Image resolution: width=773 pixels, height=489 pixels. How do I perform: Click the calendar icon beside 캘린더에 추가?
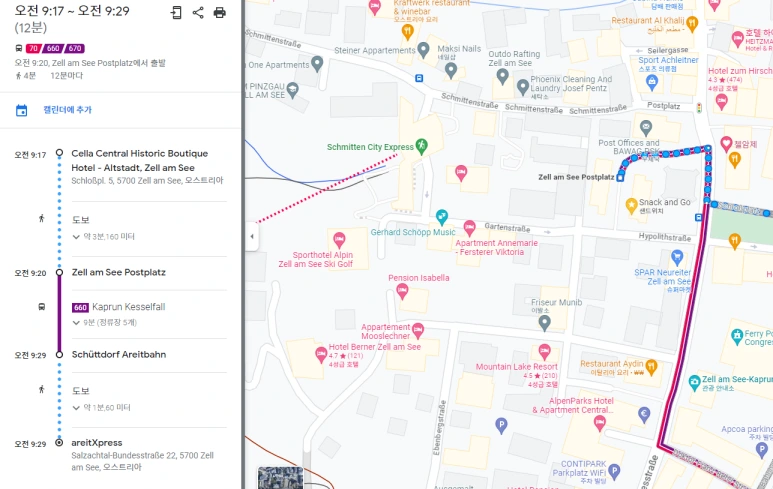pos(22,110)
